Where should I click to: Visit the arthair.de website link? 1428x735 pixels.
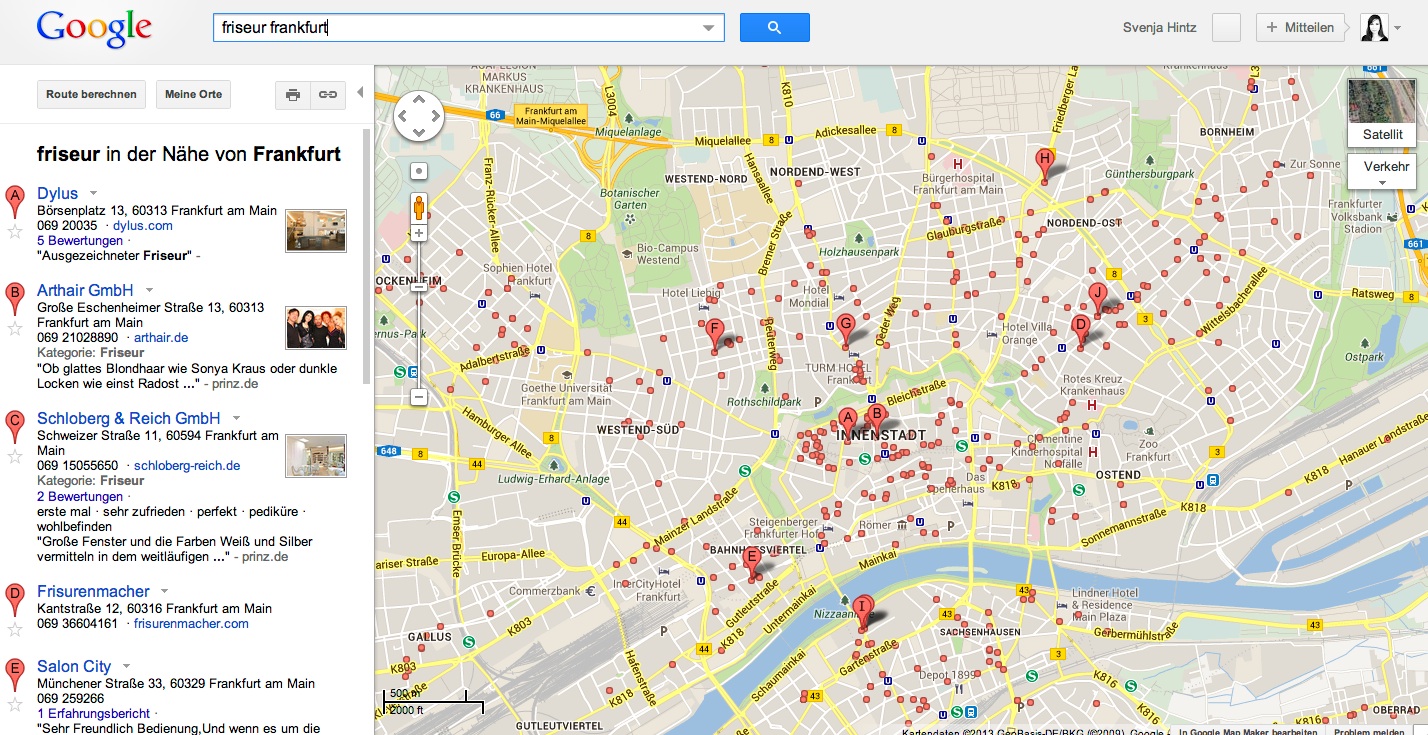coord(161,338)
